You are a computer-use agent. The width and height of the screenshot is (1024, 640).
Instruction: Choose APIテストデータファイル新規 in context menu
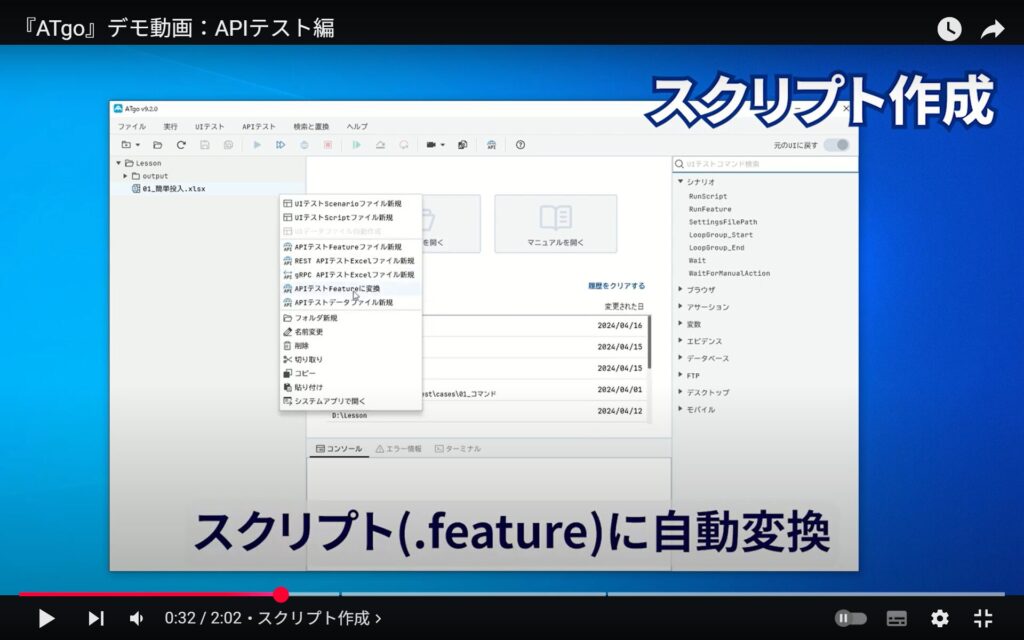(x=351, y=302)
